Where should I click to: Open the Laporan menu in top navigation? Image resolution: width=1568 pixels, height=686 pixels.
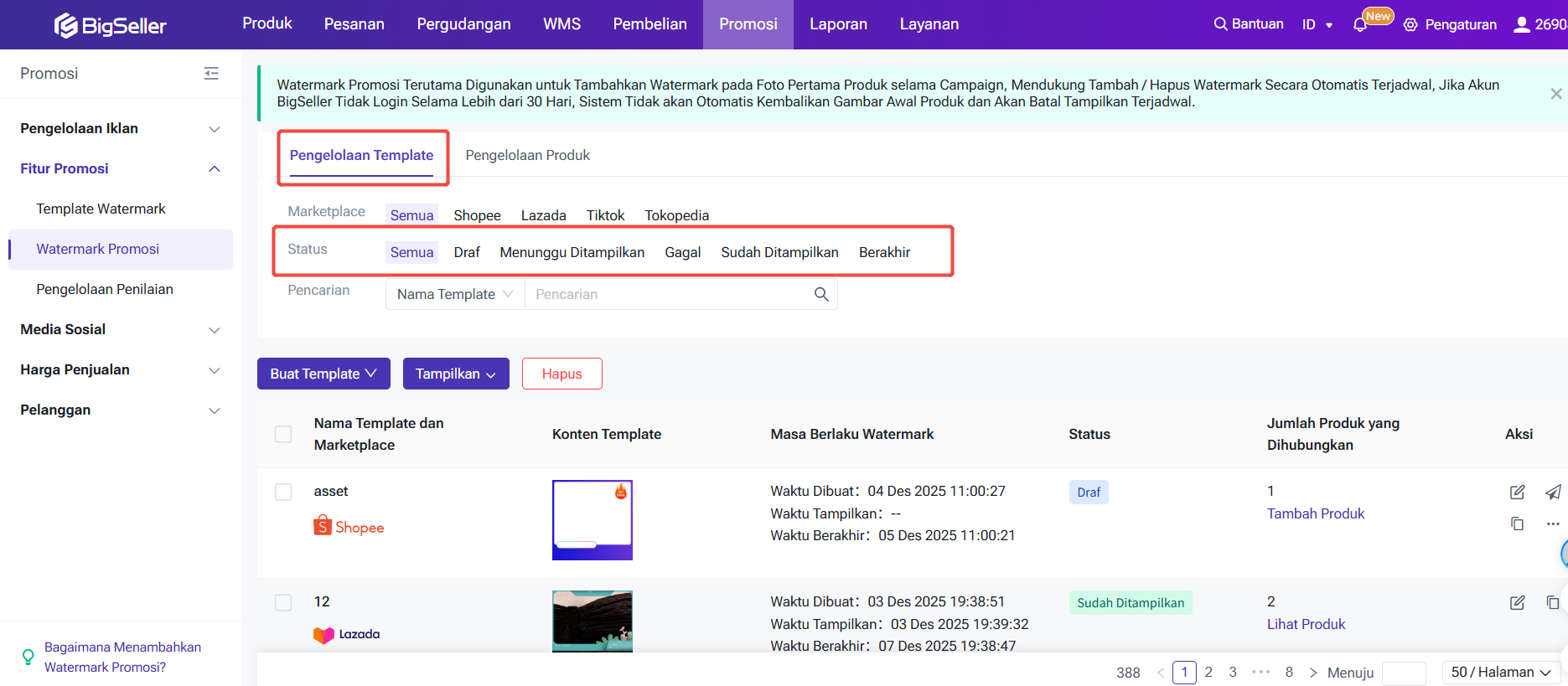(838, 24)
